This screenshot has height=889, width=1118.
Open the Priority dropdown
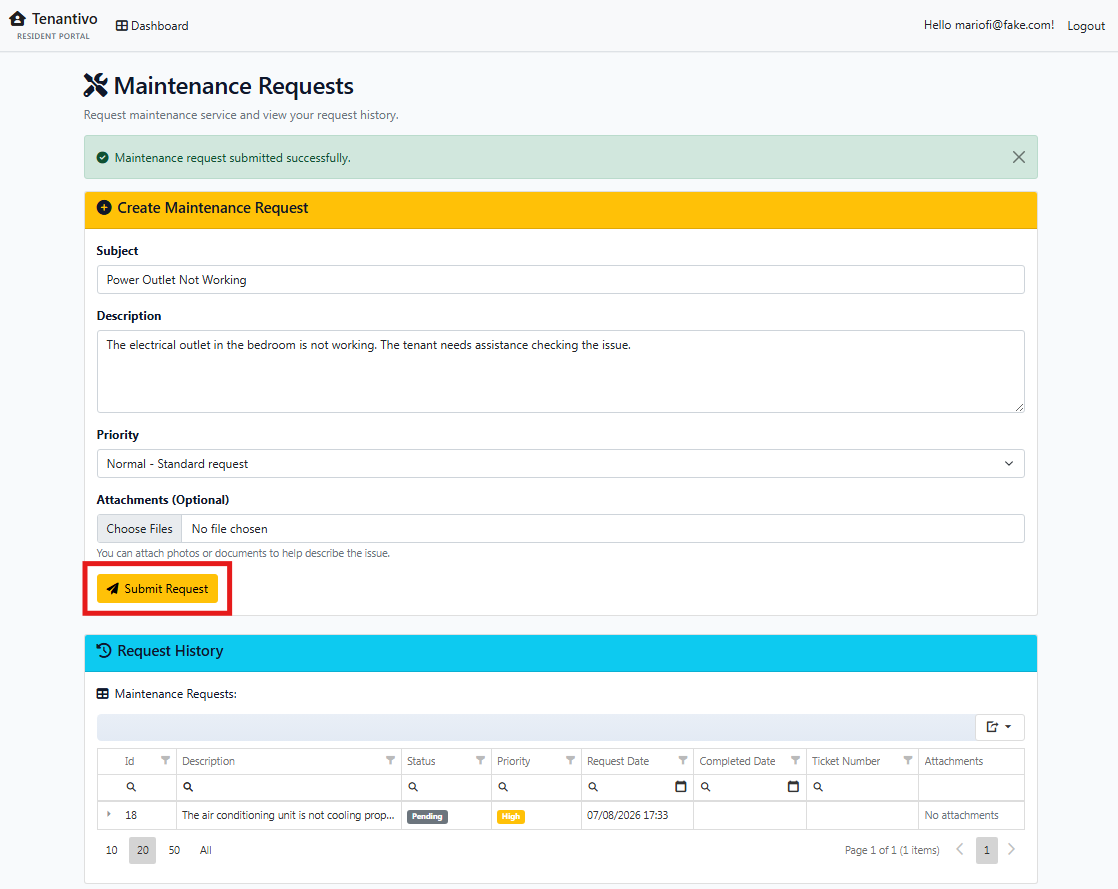pyautogui.click(x=560, y=463)
